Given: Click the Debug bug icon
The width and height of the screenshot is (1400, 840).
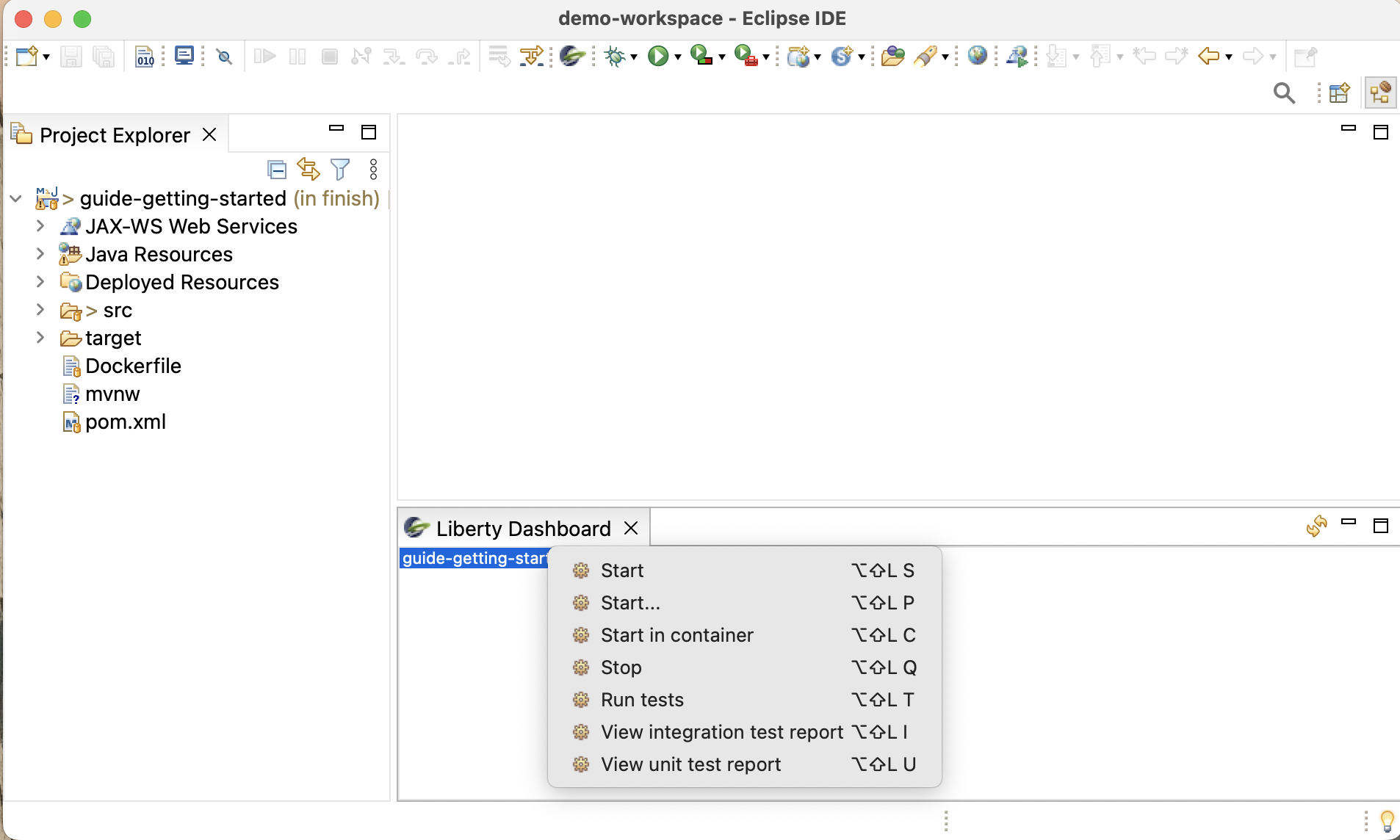Looking at the screenshot, I should 615,57.
